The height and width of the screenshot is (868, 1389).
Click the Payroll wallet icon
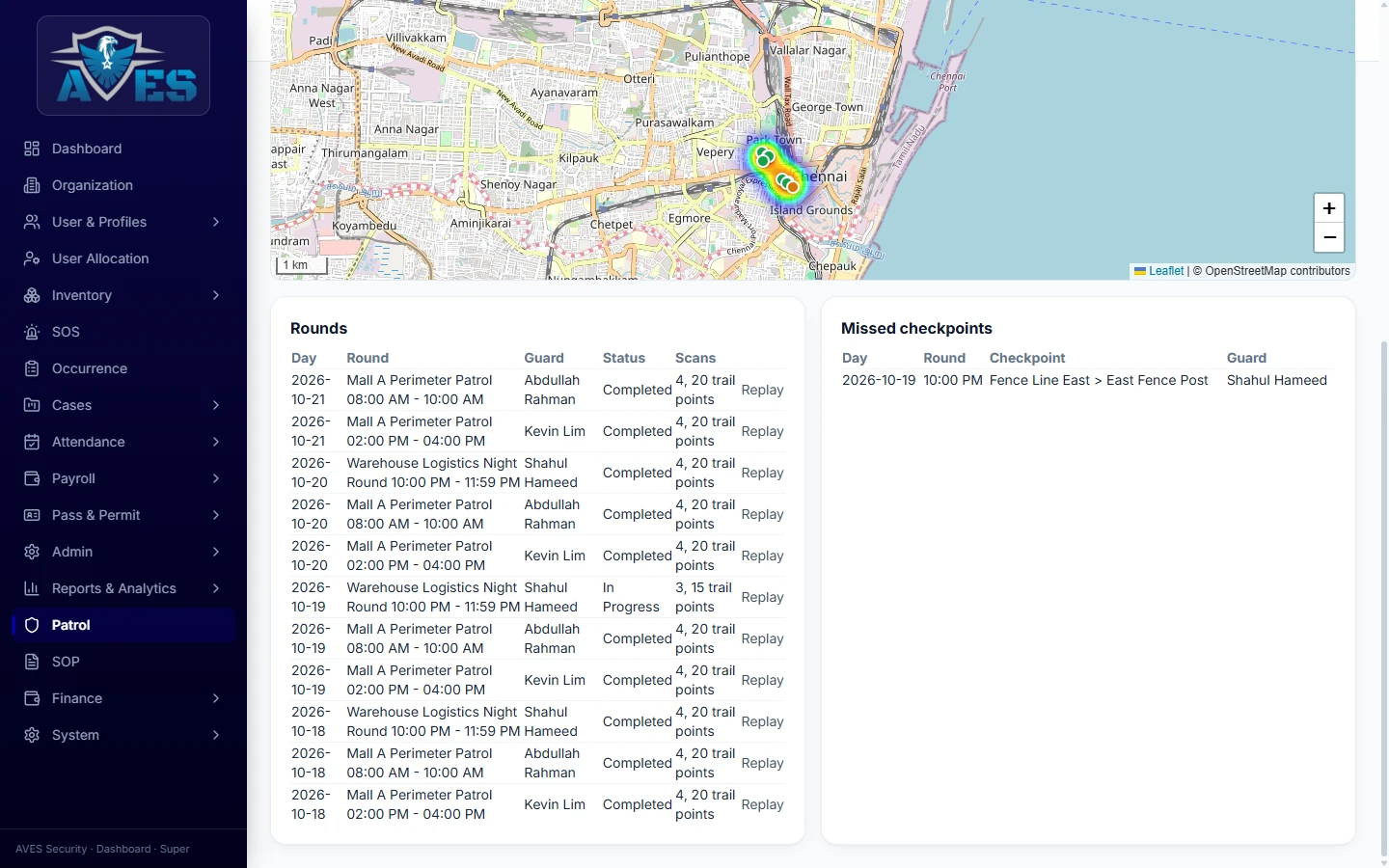[x=32, y=478]
